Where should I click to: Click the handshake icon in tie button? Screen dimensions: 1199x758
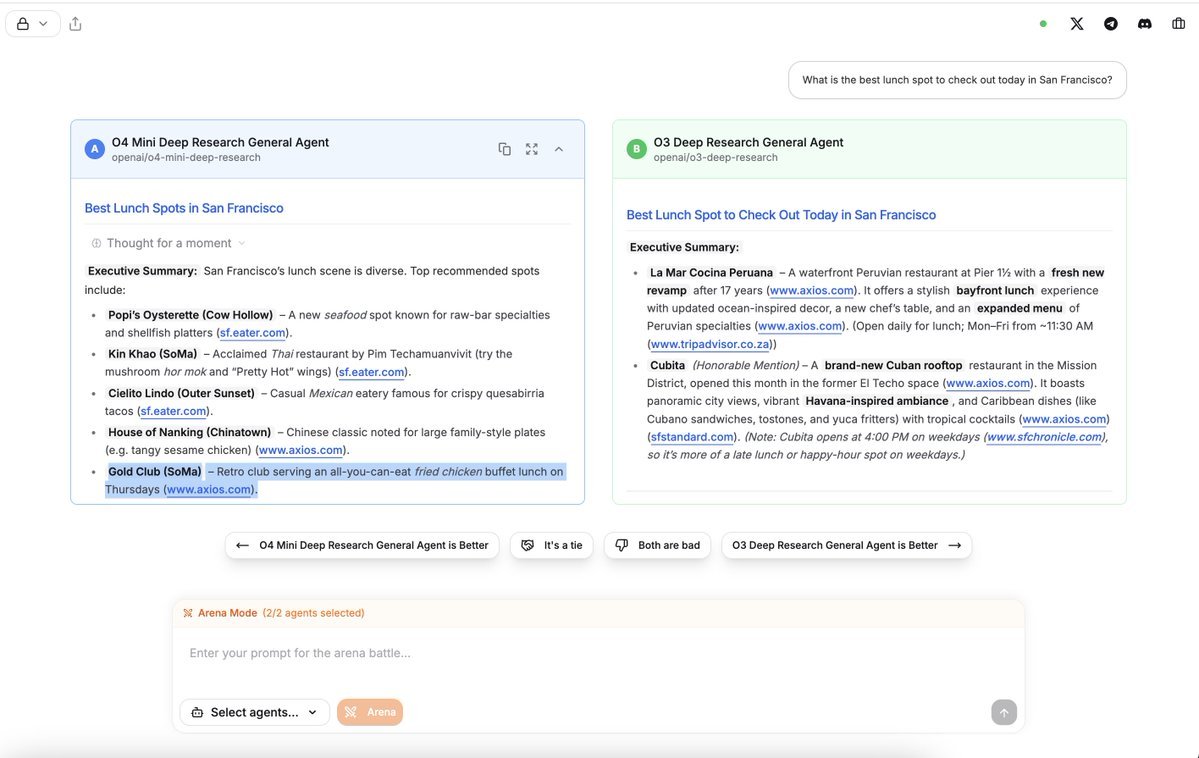[528, 545]
